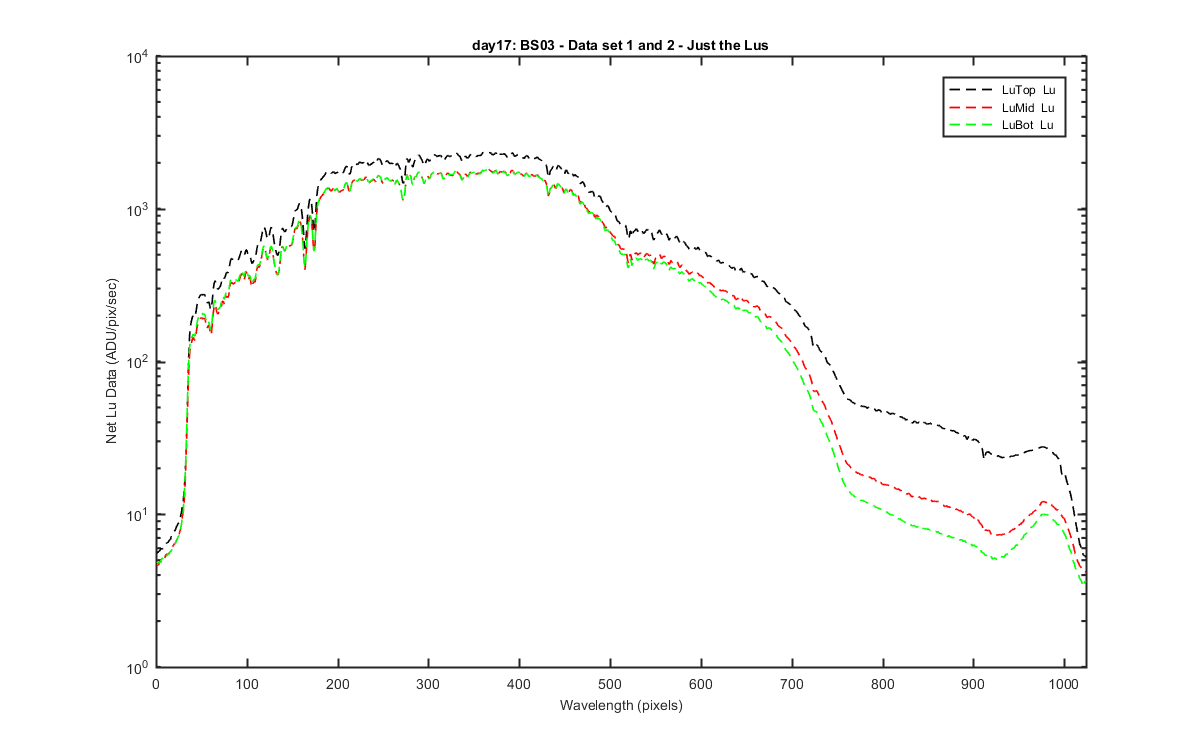Click the green dashed line sample in legend
Viewport: 1200px width, 750px height.
coord(971,124)
